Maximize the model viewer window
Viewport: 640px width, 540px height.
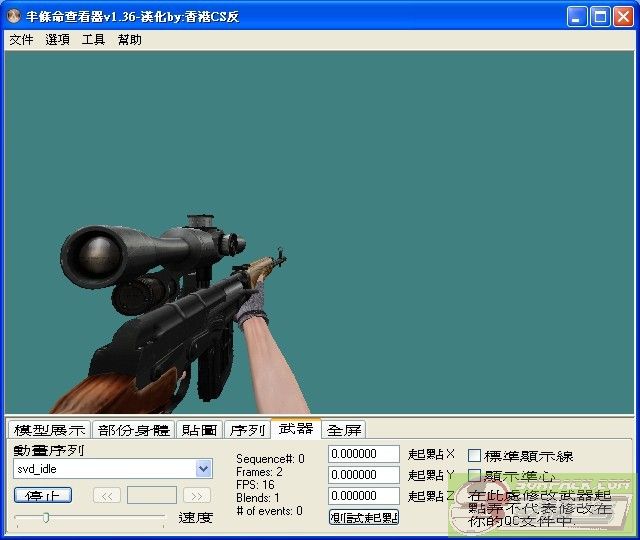point(600,17)
